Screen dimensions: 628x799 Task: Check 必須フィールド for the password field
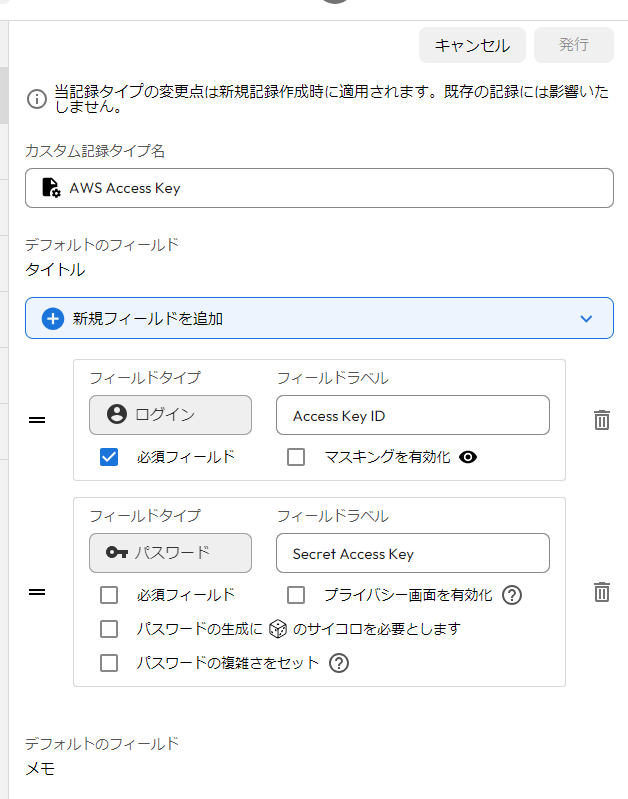pyautogui.click(x=109, y=595)
